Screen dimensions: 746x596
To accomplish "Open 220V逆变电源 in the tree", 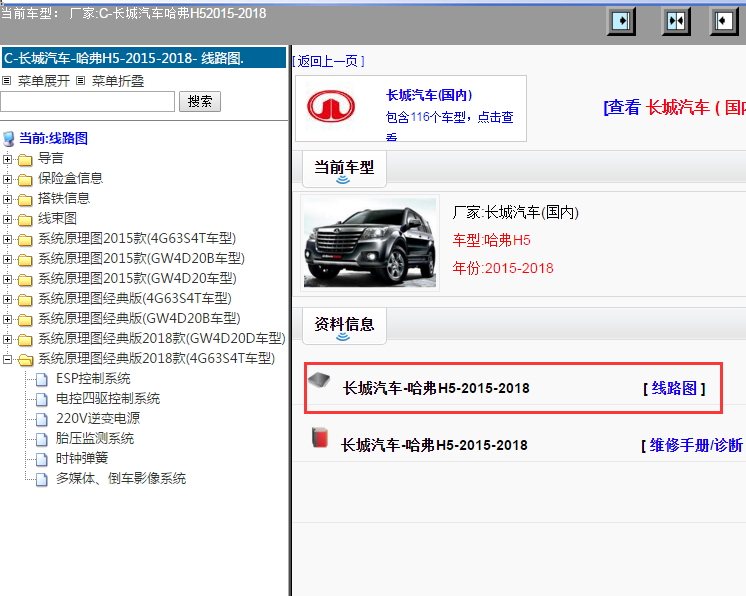I will pyautogui.click(x=98, y=419).
